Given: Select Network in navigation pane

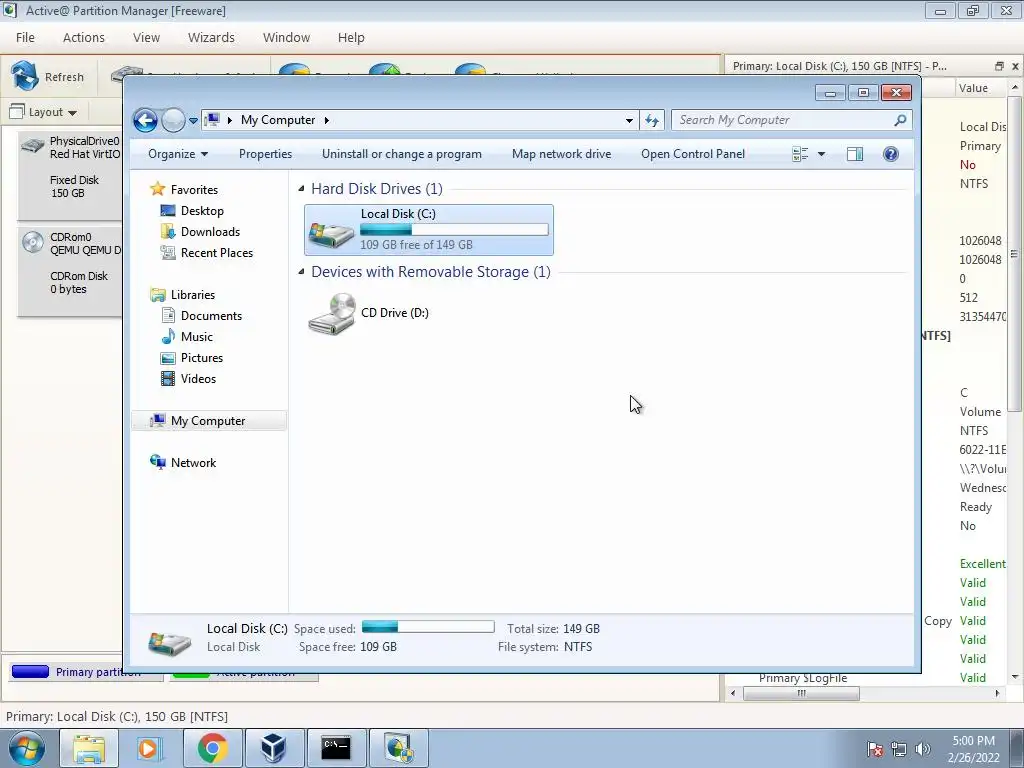Looking at the screenshot, I should click(193, 463).
